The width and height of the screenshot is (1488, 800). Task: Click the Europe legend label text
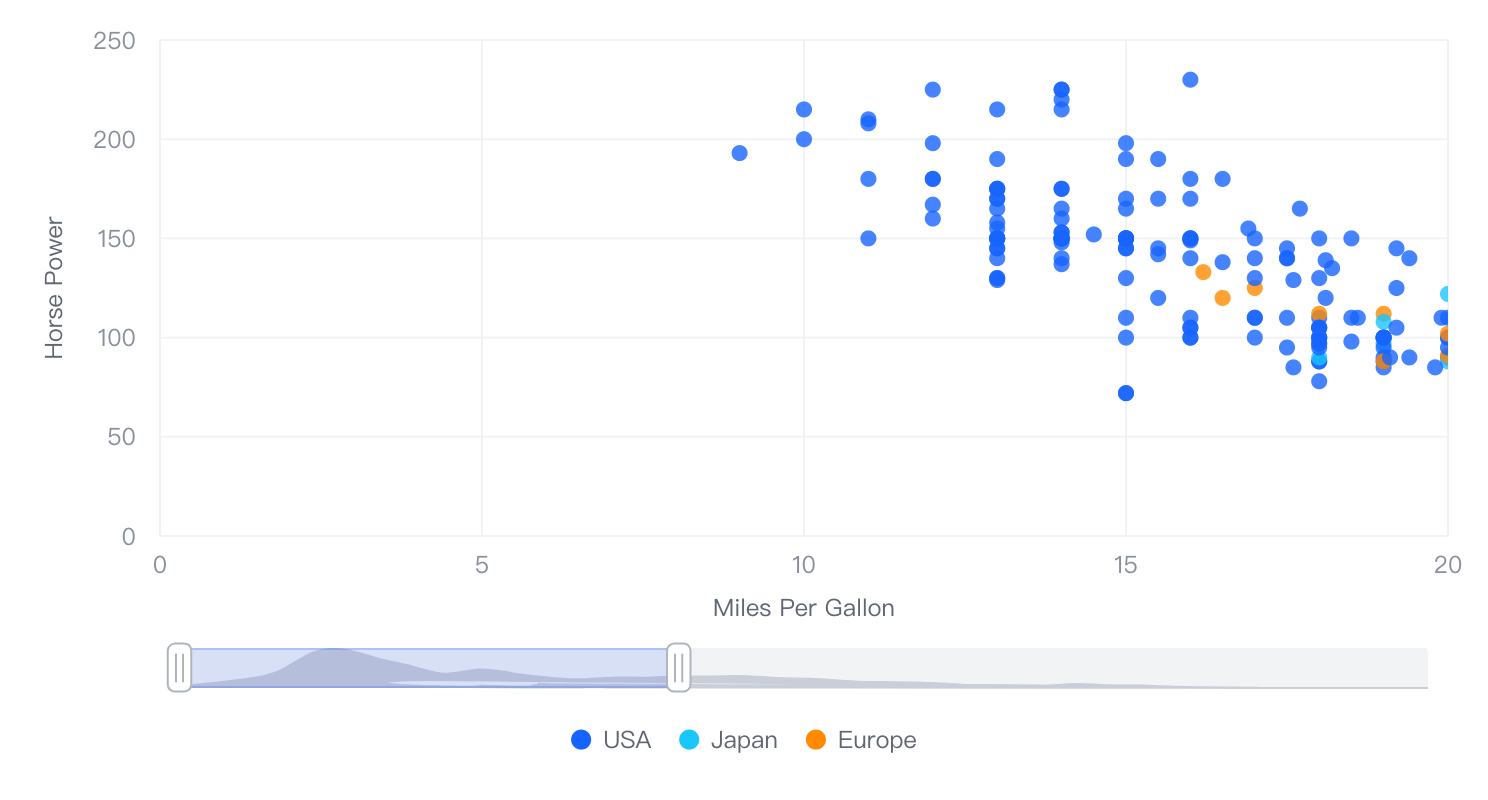877,740
